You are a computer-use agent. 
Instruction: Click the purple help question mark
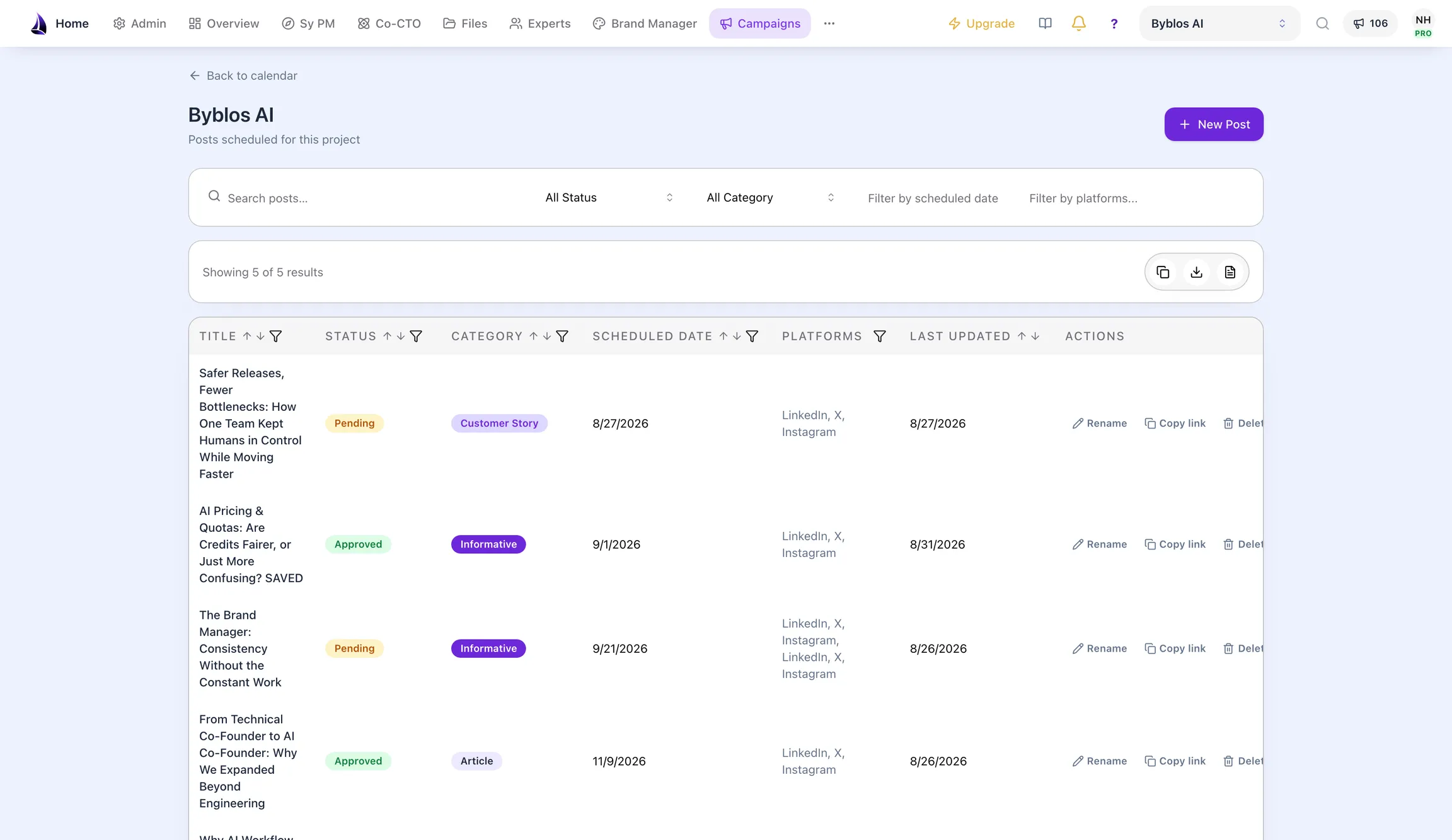[1114, 23]
